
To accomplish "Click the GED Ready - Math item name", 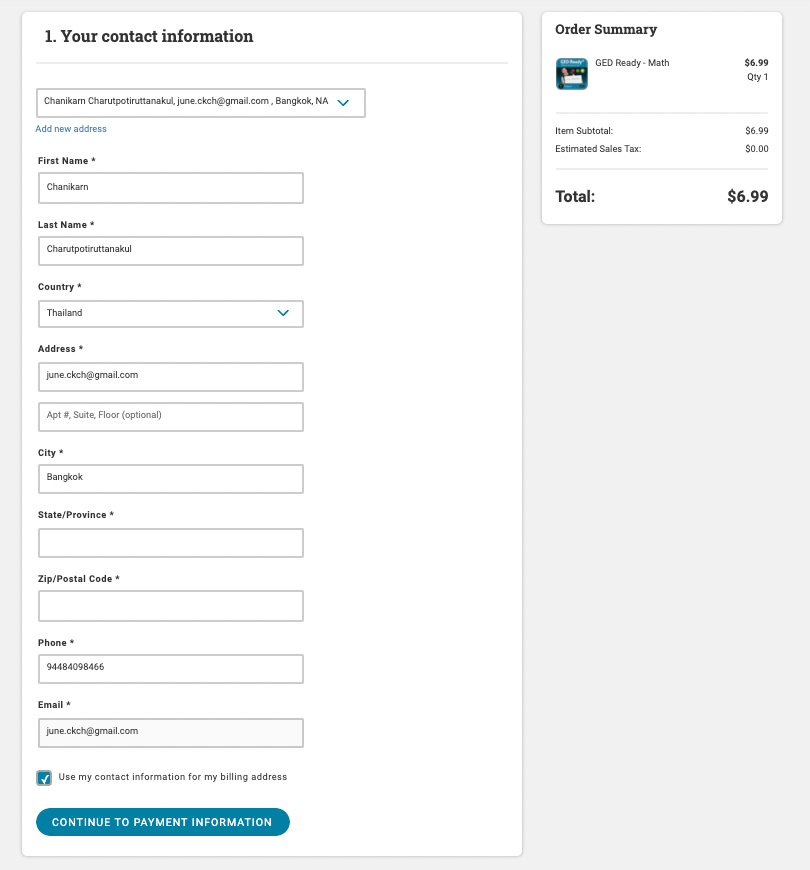I will pyautogui.click(x=632, y=63).
